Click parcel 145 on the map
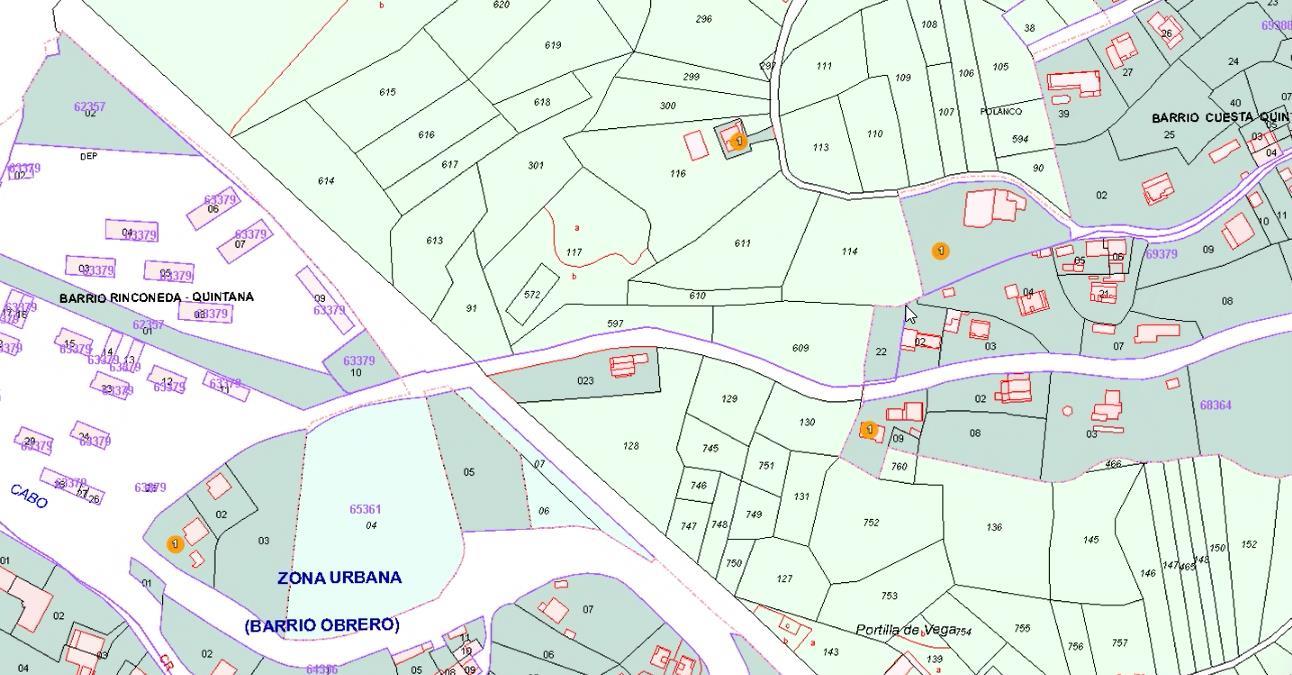The height and width of the screenshot is (675, 1292). [1090, 540]
